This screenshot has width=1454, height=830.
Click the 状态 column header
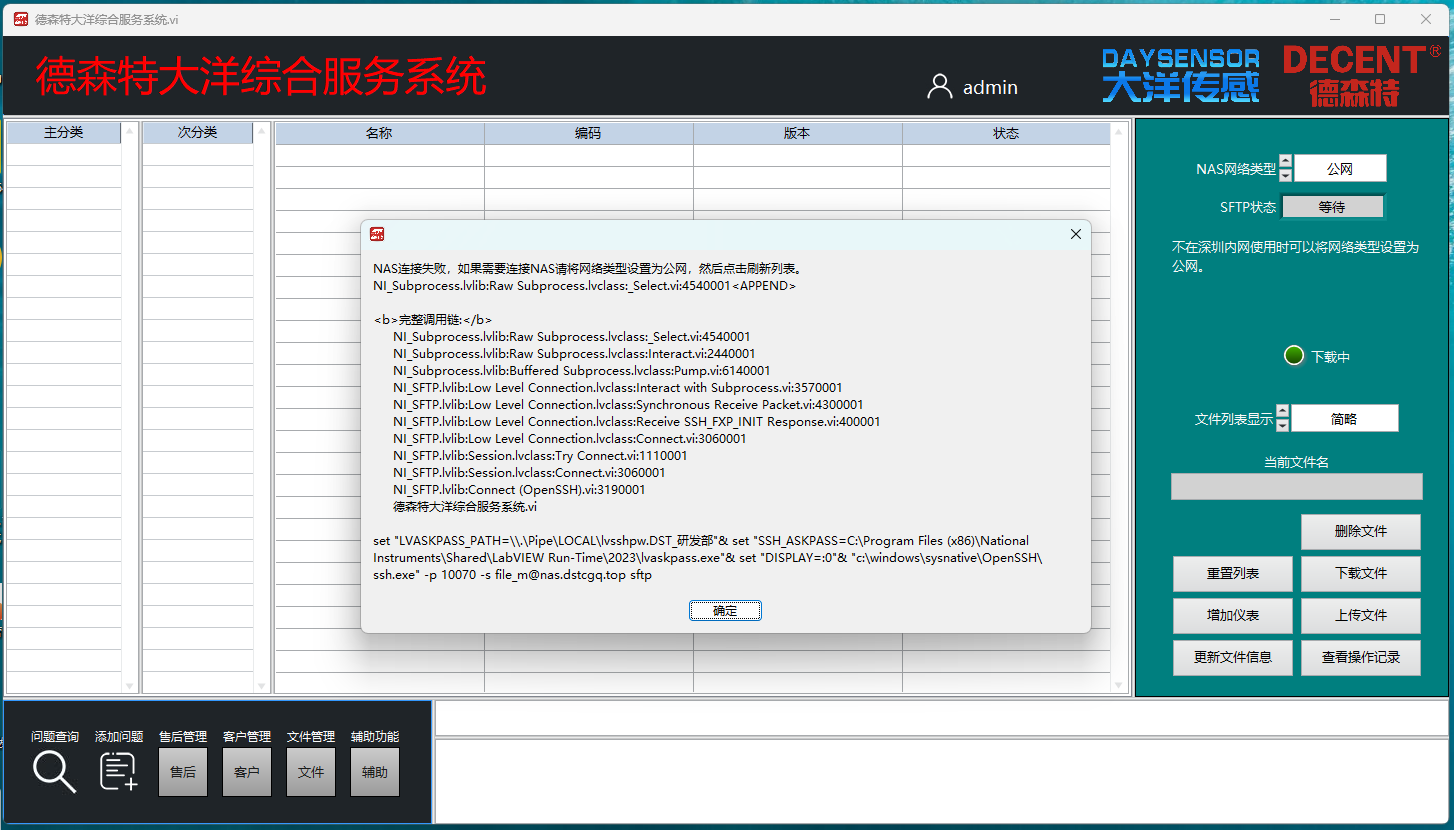coord(1006,133)
